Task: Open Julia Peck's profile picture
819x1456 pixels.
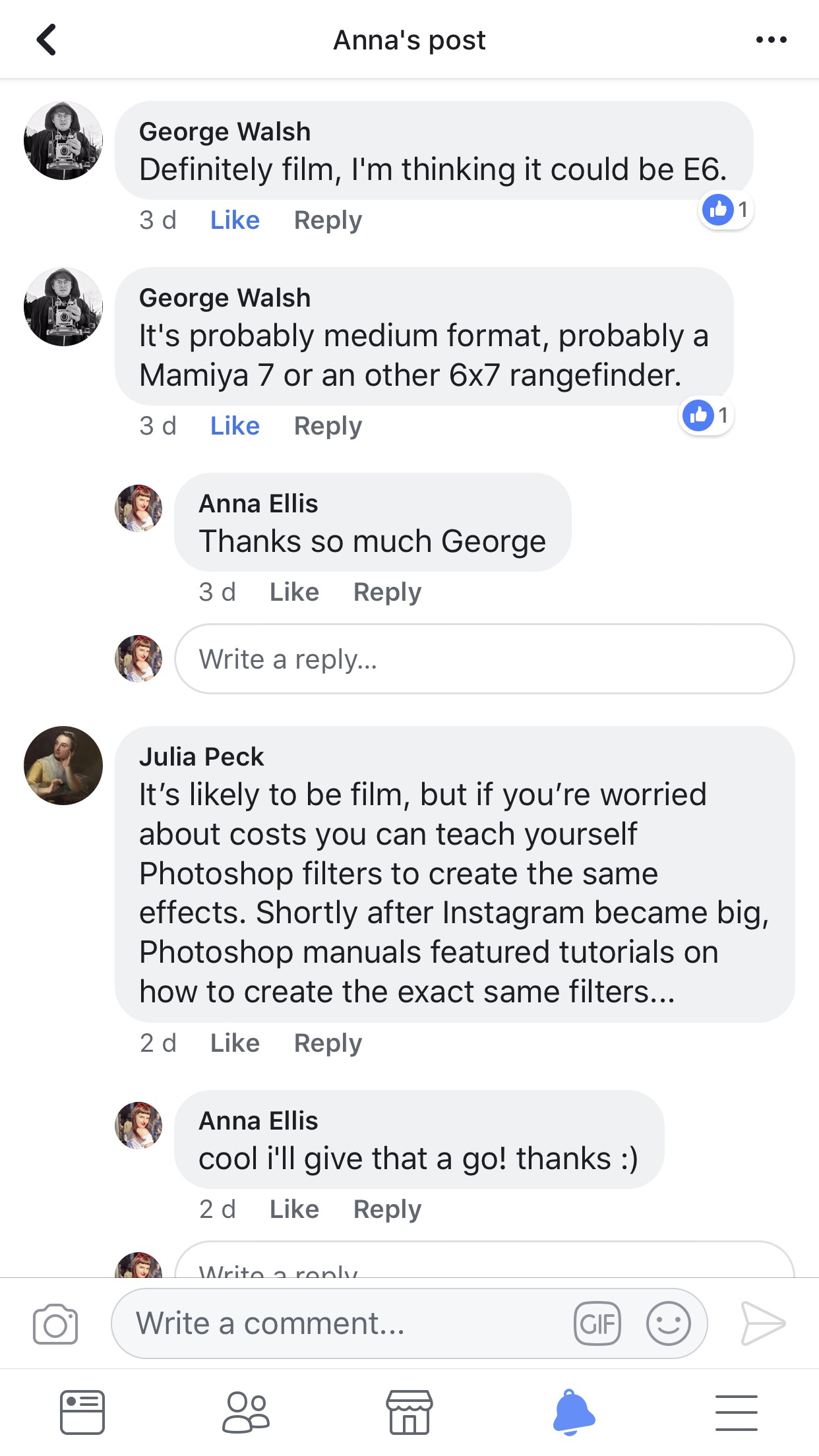Action: pos(63,766)
